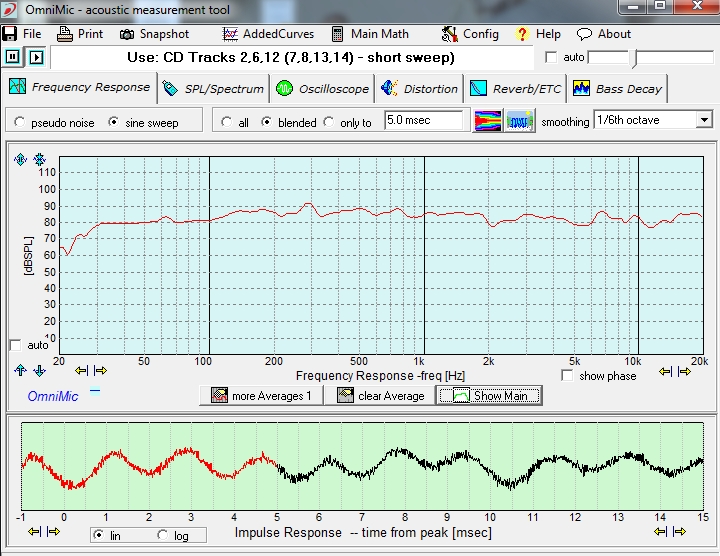Click the 5.0 msec input field
This screenshot has height=556, width=720.
tap(424, 120)
